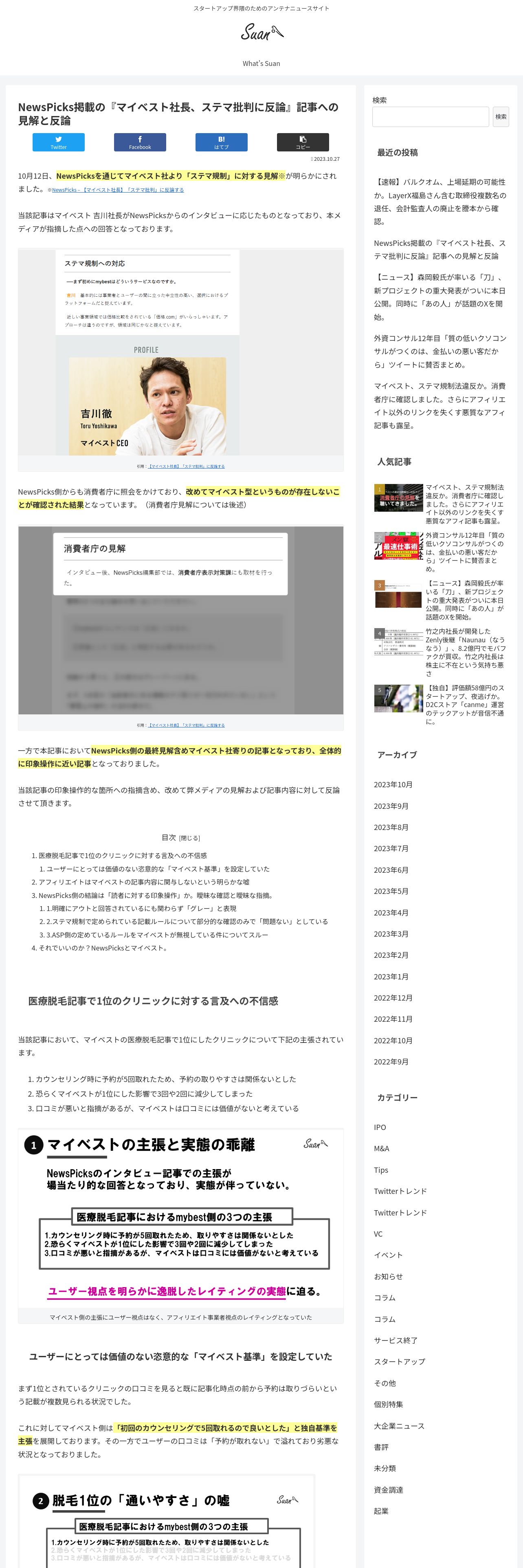Open recent post NewsPicks掲載の『マイベスト社長

point(439,250)
